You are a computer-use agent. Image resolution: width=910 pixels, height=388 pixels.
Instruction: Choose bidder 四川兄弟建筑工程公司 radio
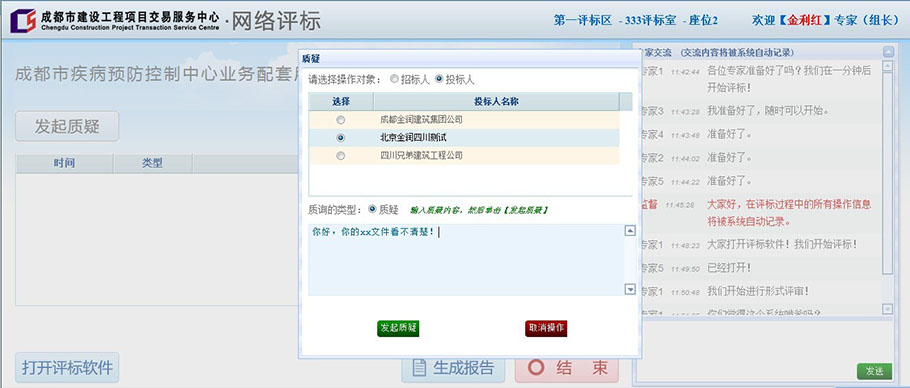[x=341, y=156]
